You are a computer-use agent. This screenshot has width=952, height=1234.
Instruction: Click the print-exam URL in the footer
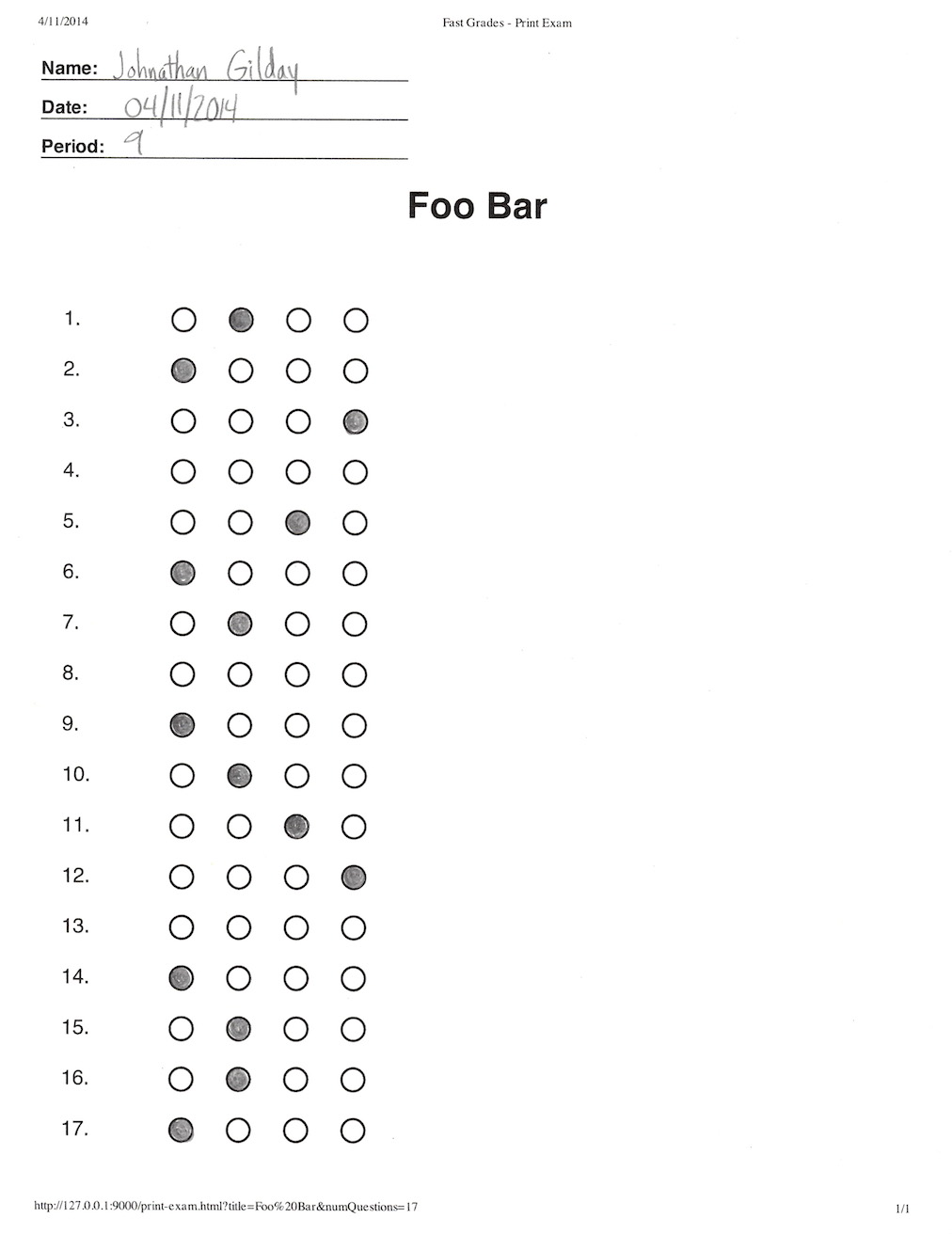pyautogui.click(x=226, y=1207)
